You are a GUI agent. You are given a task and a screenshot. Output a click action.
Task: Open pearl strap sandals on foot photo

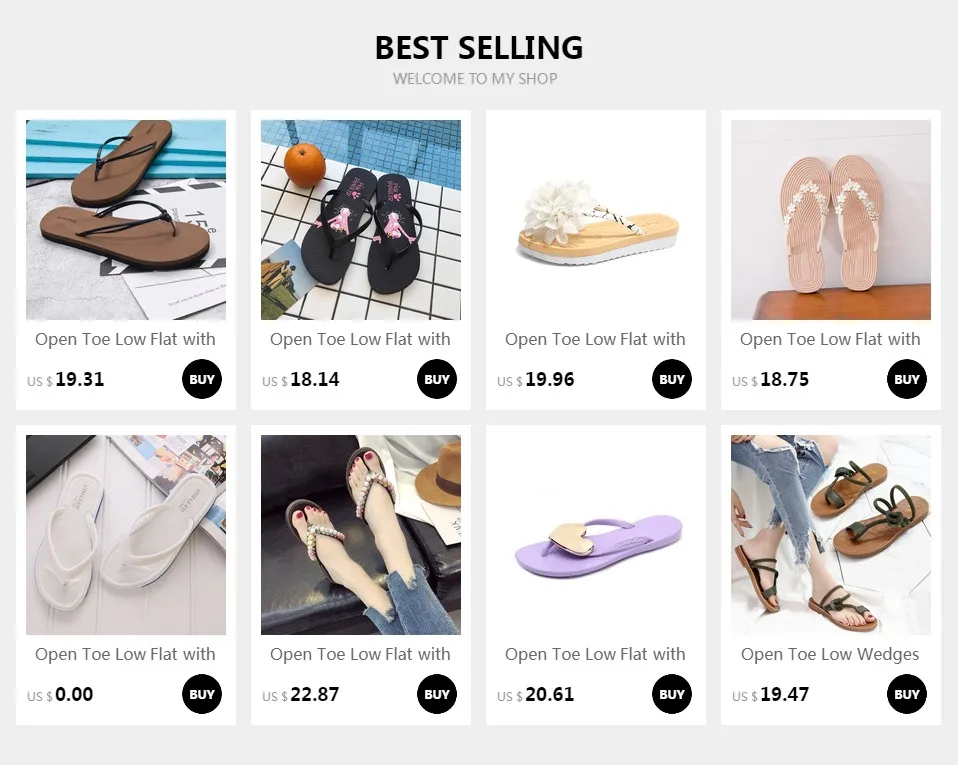tap(361, 535)
